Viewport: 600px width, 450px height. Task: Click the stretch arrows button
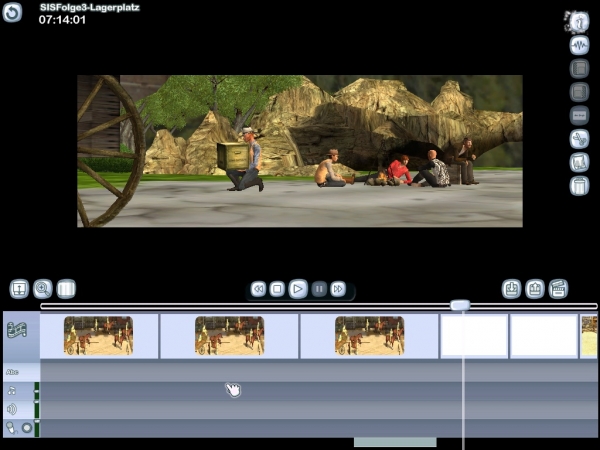tap(579, 116)
